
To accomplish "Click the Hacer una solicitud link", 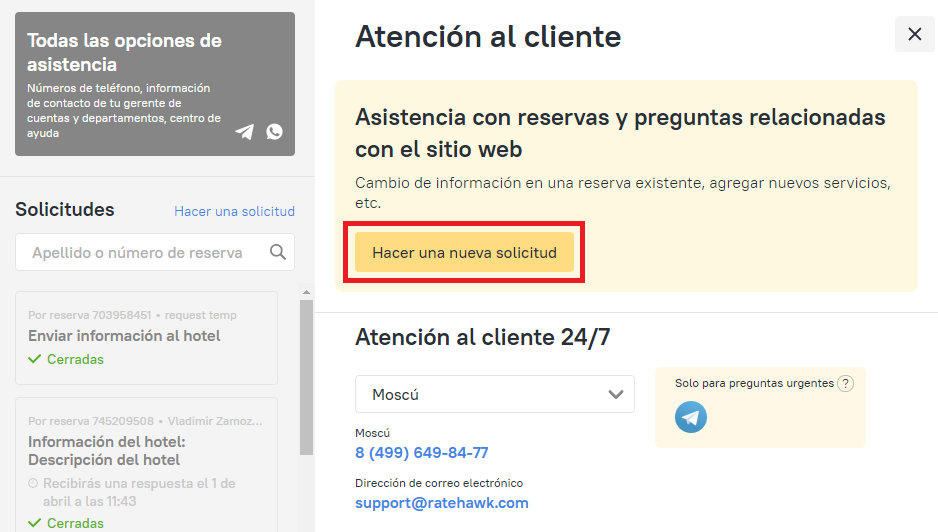I will 234,211.
